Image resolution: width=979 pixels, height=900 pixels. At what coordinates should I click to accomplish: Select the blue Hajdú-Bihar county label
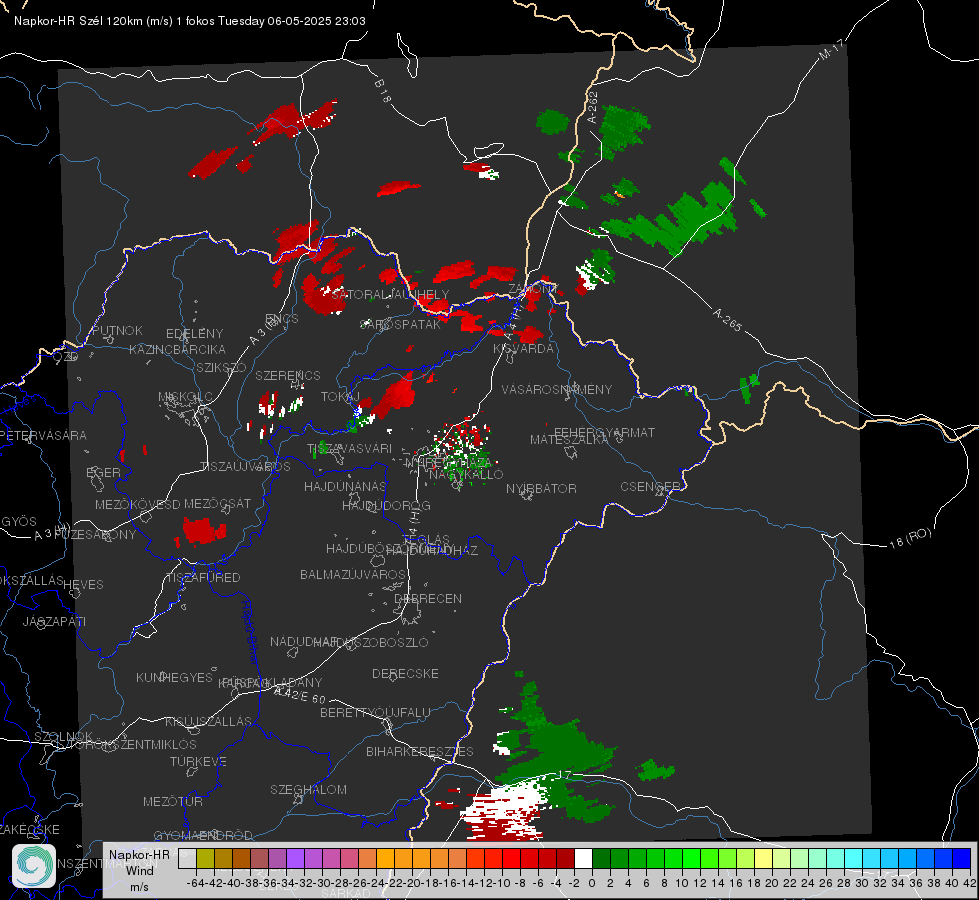(x=250, y=632)
